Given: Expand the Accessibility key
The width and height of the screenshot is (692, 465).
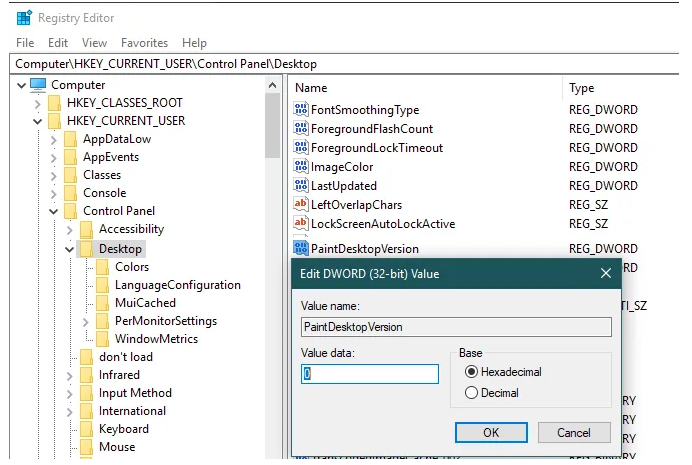Looking at the screenshot, I should pos(69,230).
